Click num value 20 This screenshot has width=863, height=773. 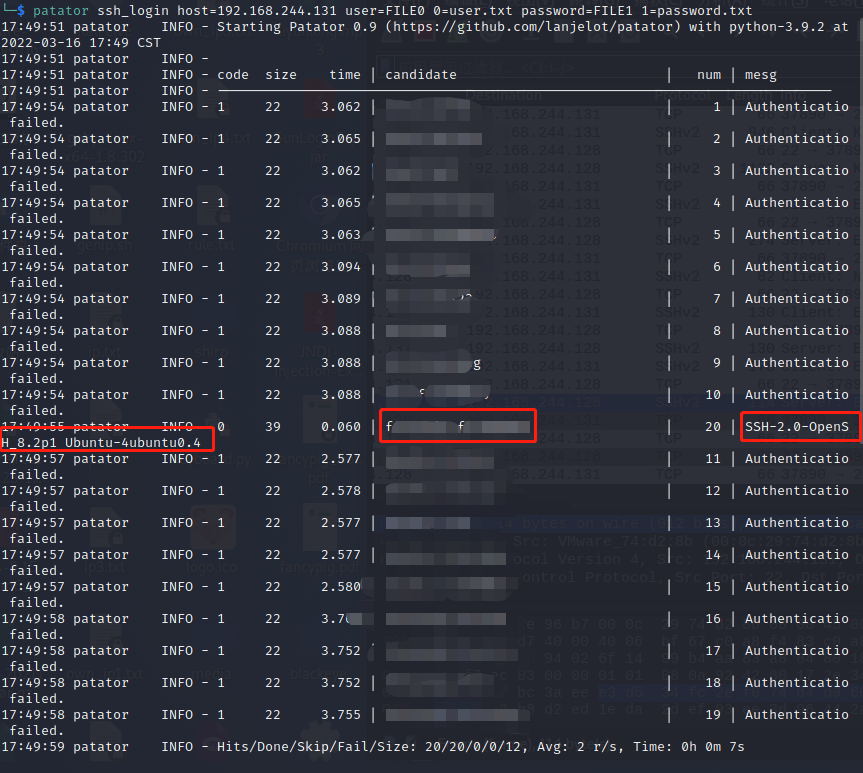(713, 427)
